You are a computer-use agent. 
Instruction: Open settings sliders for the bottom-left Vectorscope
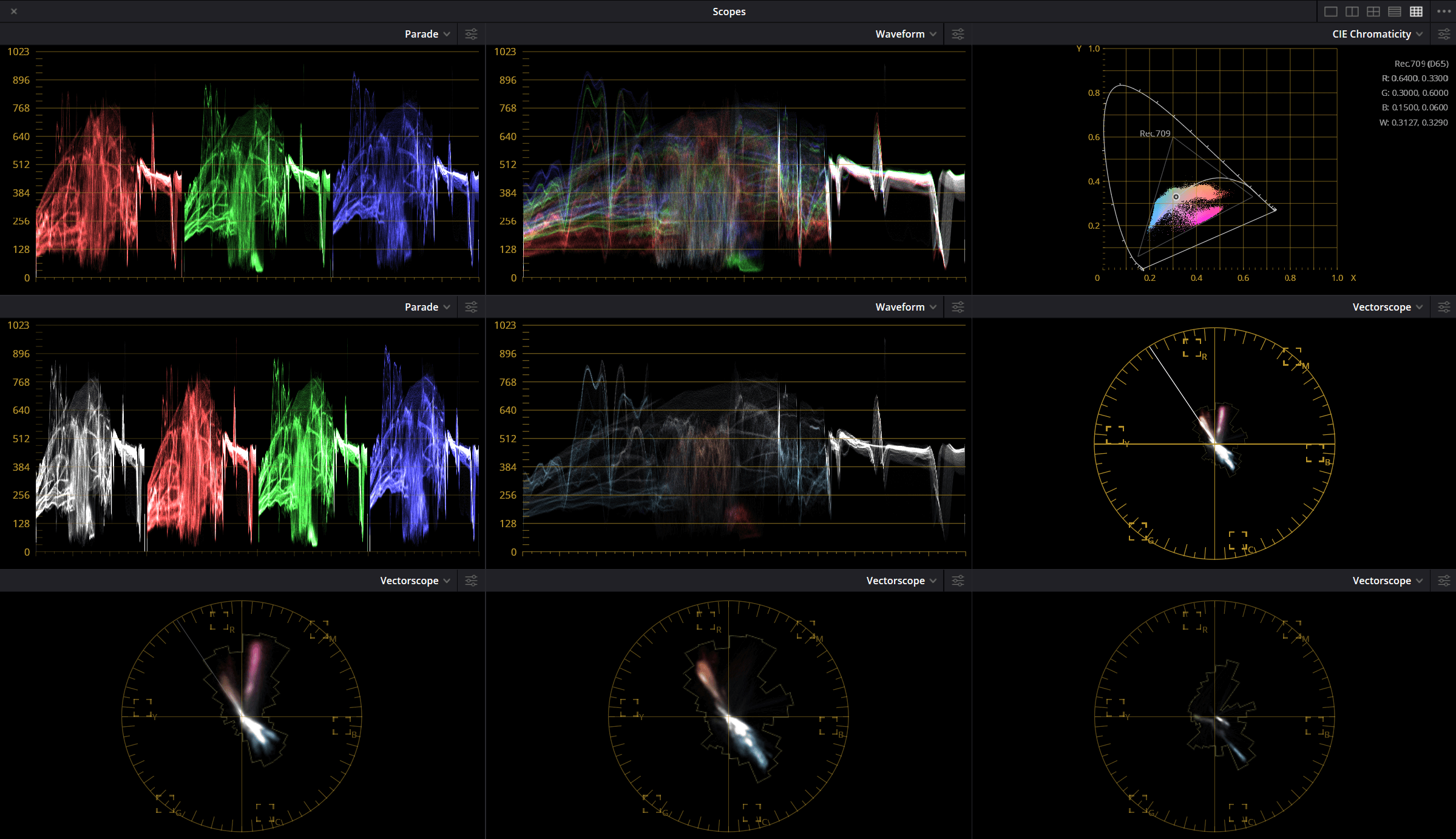(471, 581)
